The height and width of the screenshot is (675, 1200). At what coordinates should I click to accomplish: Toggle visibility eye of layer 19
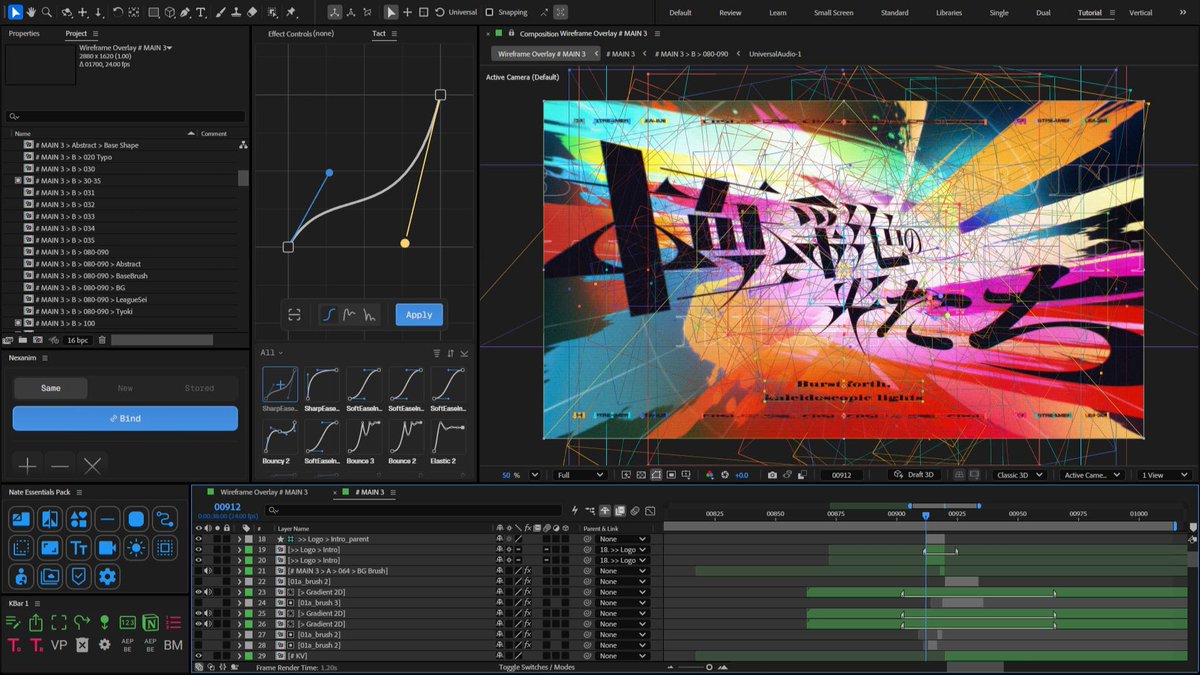tap(198, 550)
